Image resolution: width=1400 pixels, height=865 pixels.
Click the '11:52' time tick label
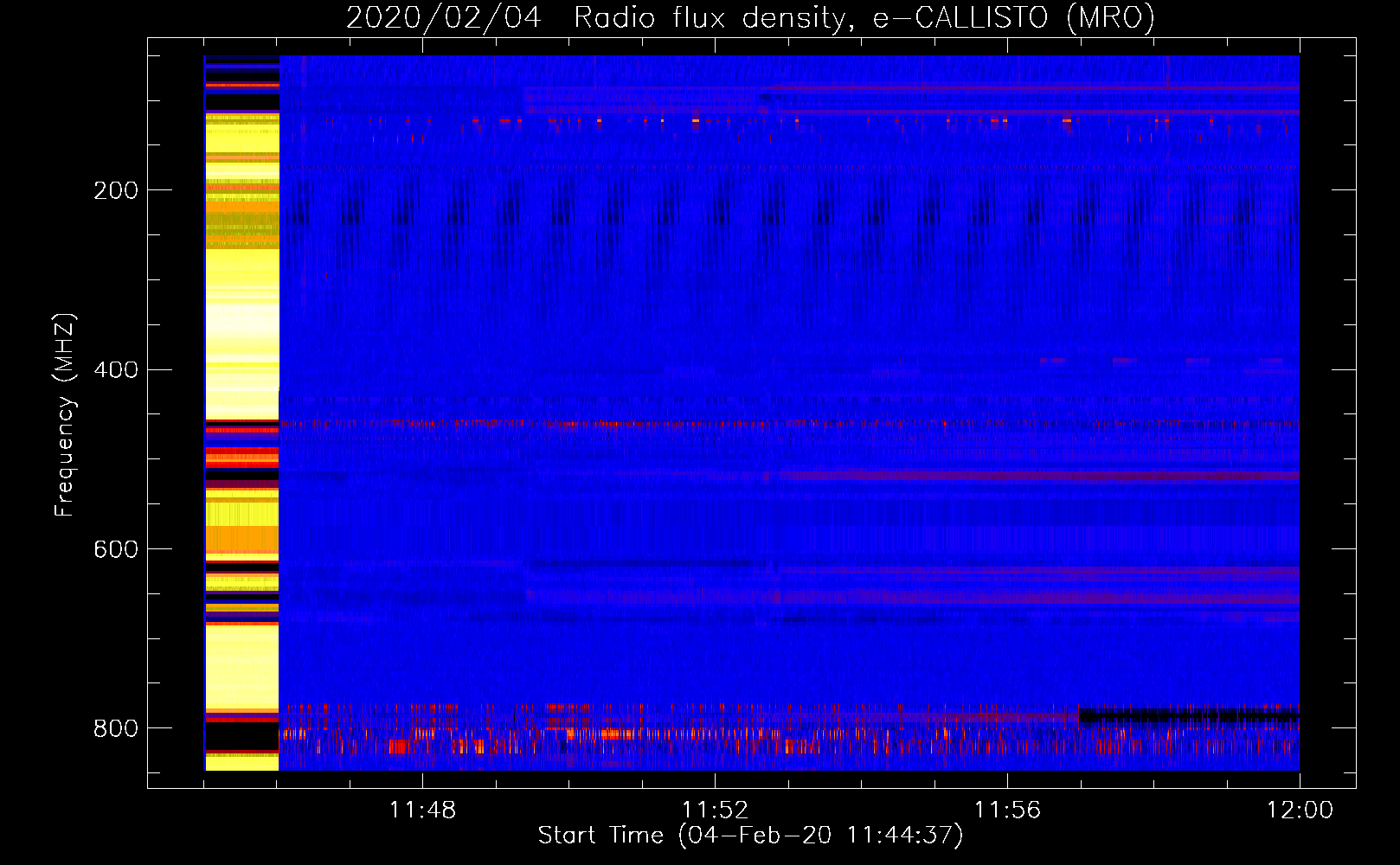coord(715,811)
